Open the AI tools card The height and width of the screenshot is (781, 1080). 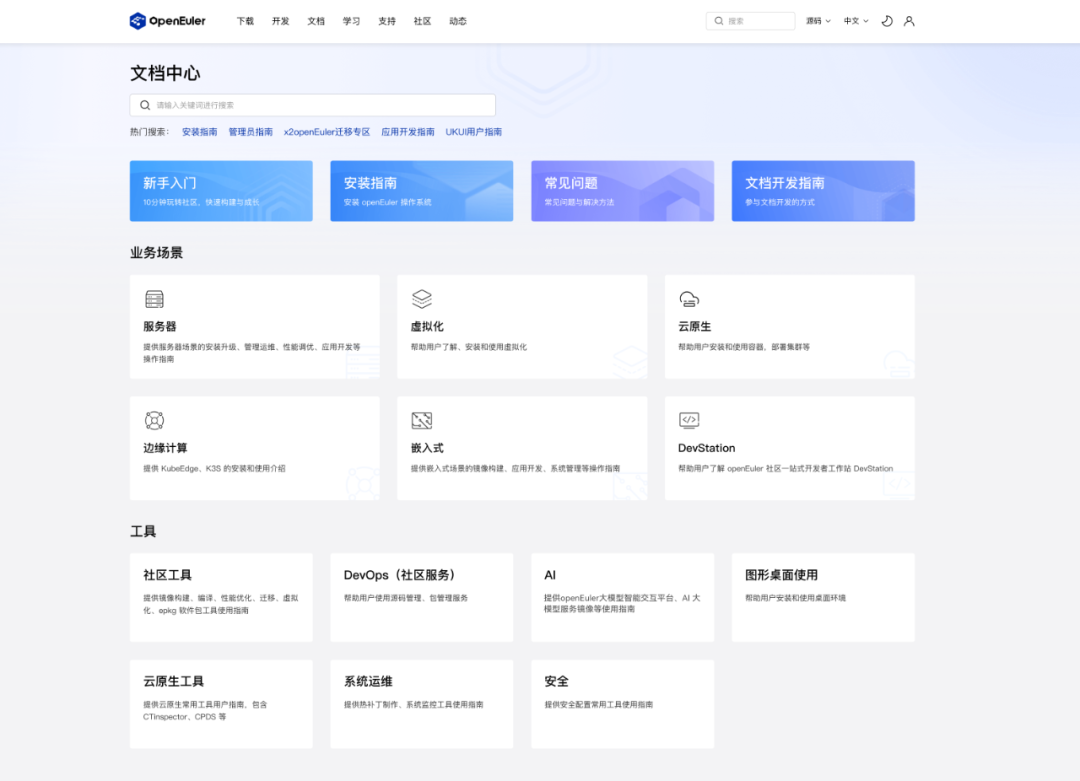tap(623, 597)
